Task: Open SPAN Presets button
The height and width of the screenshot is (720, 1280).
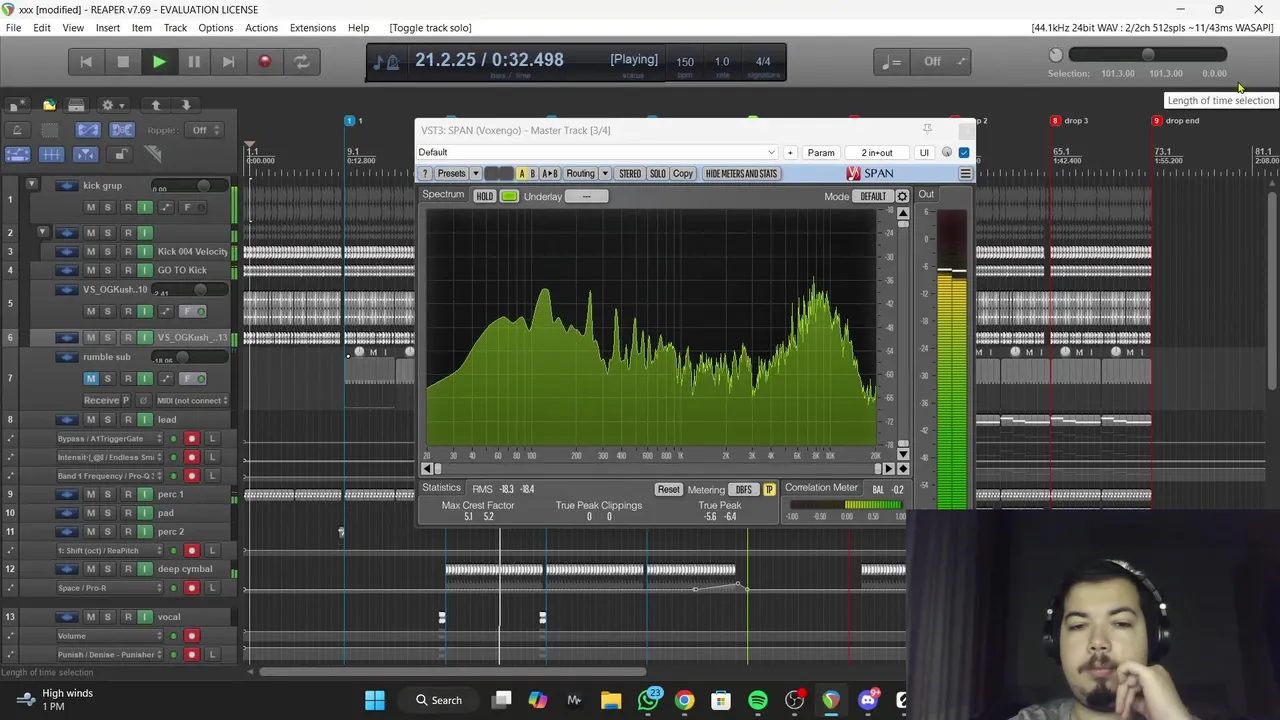Action: (x=452, y=174)
